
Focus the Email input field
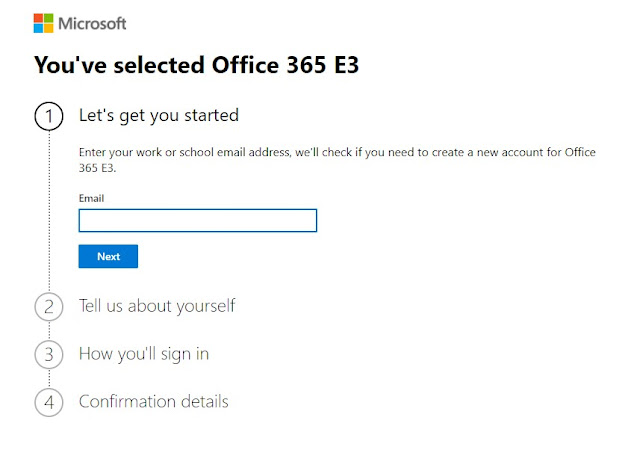point(197,220)
